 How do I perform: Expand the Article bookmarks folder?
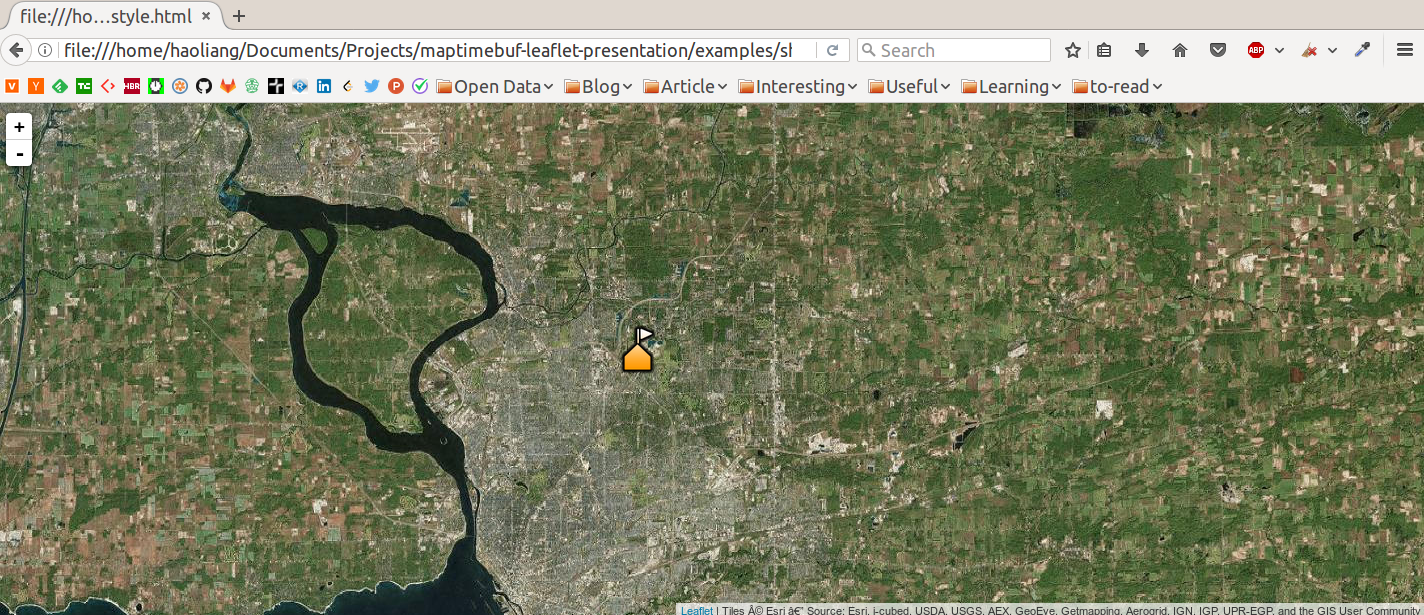pyautogui.click(x=685, y=87)
